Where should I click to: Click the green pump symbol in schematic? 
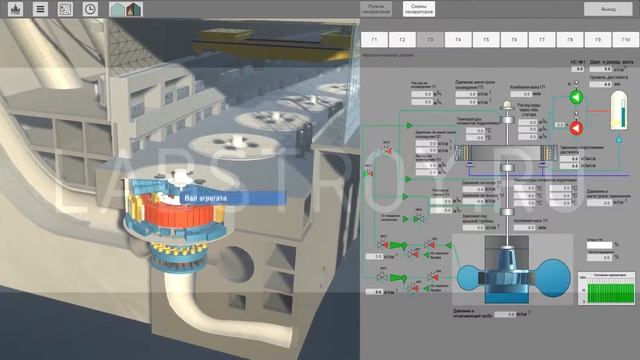click(576, 98)
